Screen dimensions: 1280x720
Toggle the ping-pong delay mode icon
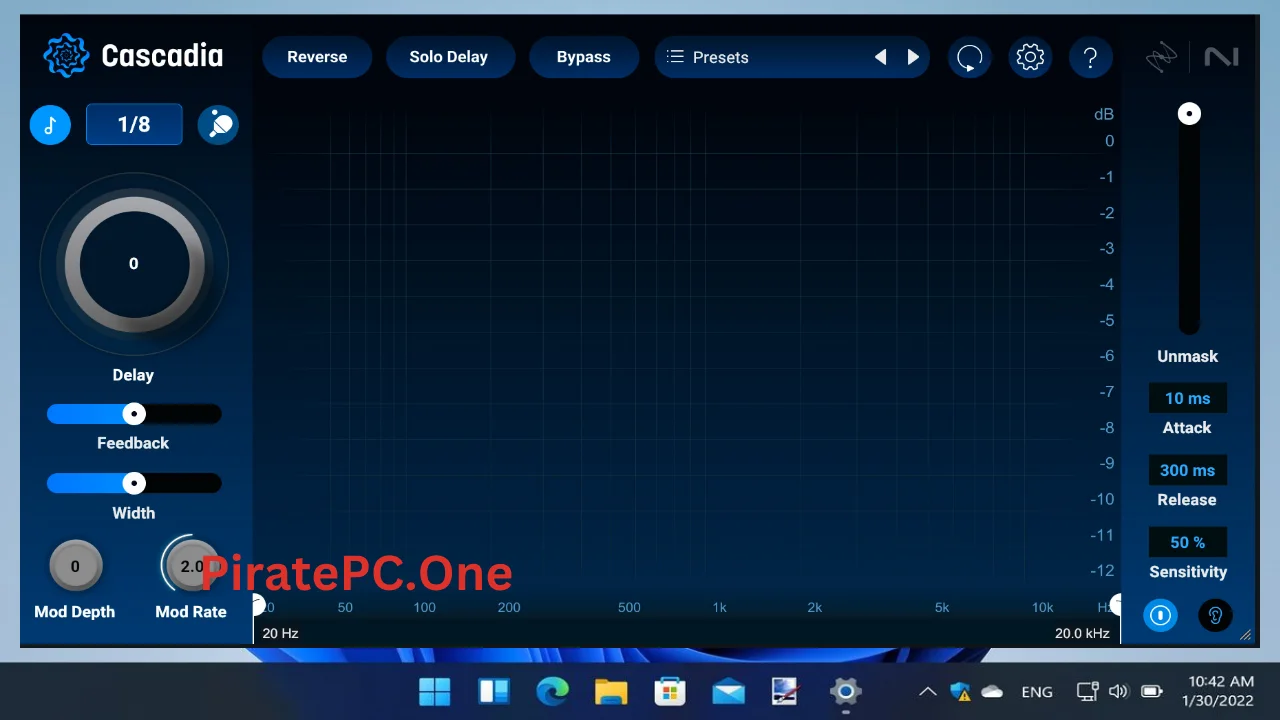[218, 125]
